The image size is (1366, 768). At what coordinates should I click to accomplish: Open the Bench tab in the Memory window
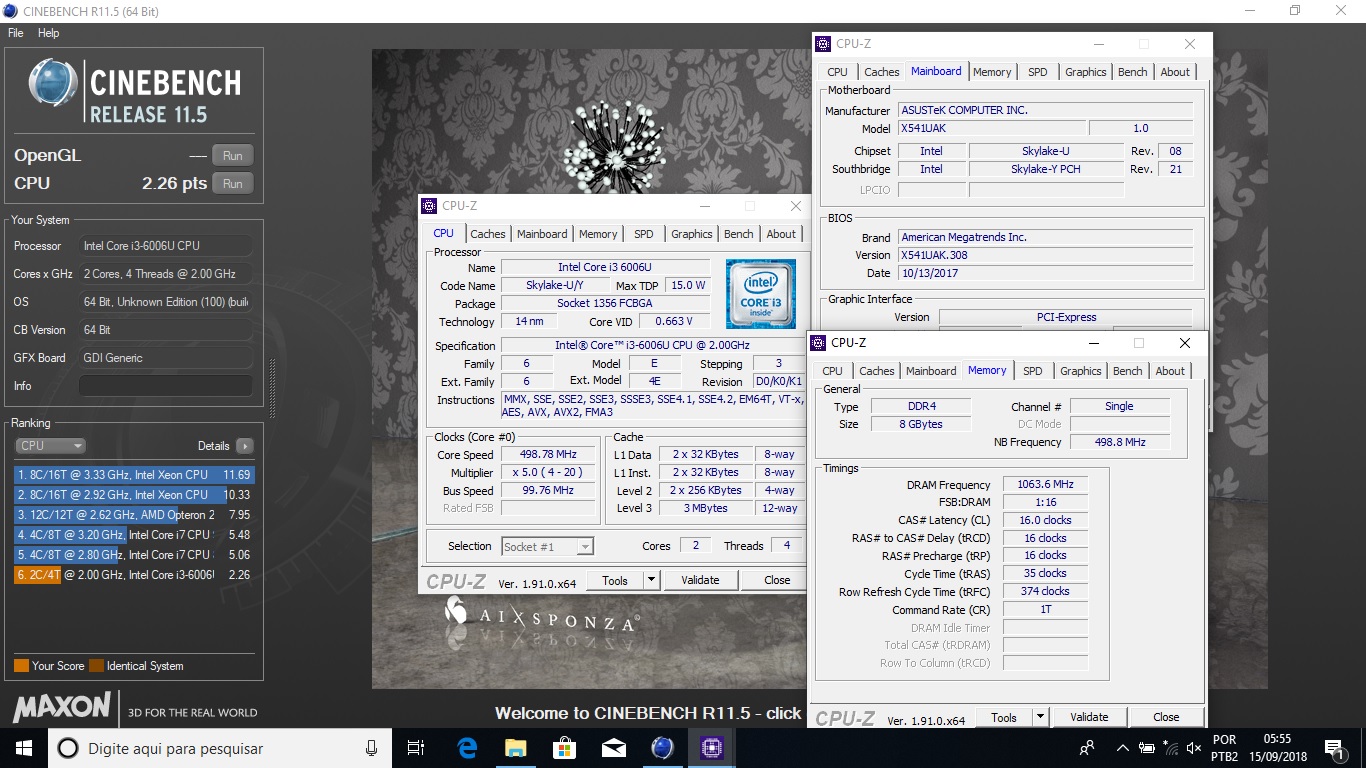tap(1128, 371)
